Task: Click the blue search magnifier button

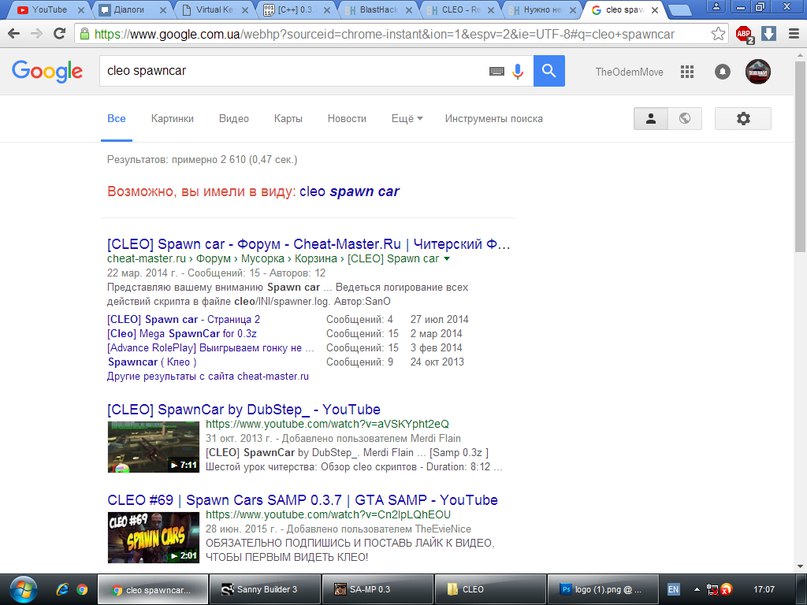Action: (549, 70)
